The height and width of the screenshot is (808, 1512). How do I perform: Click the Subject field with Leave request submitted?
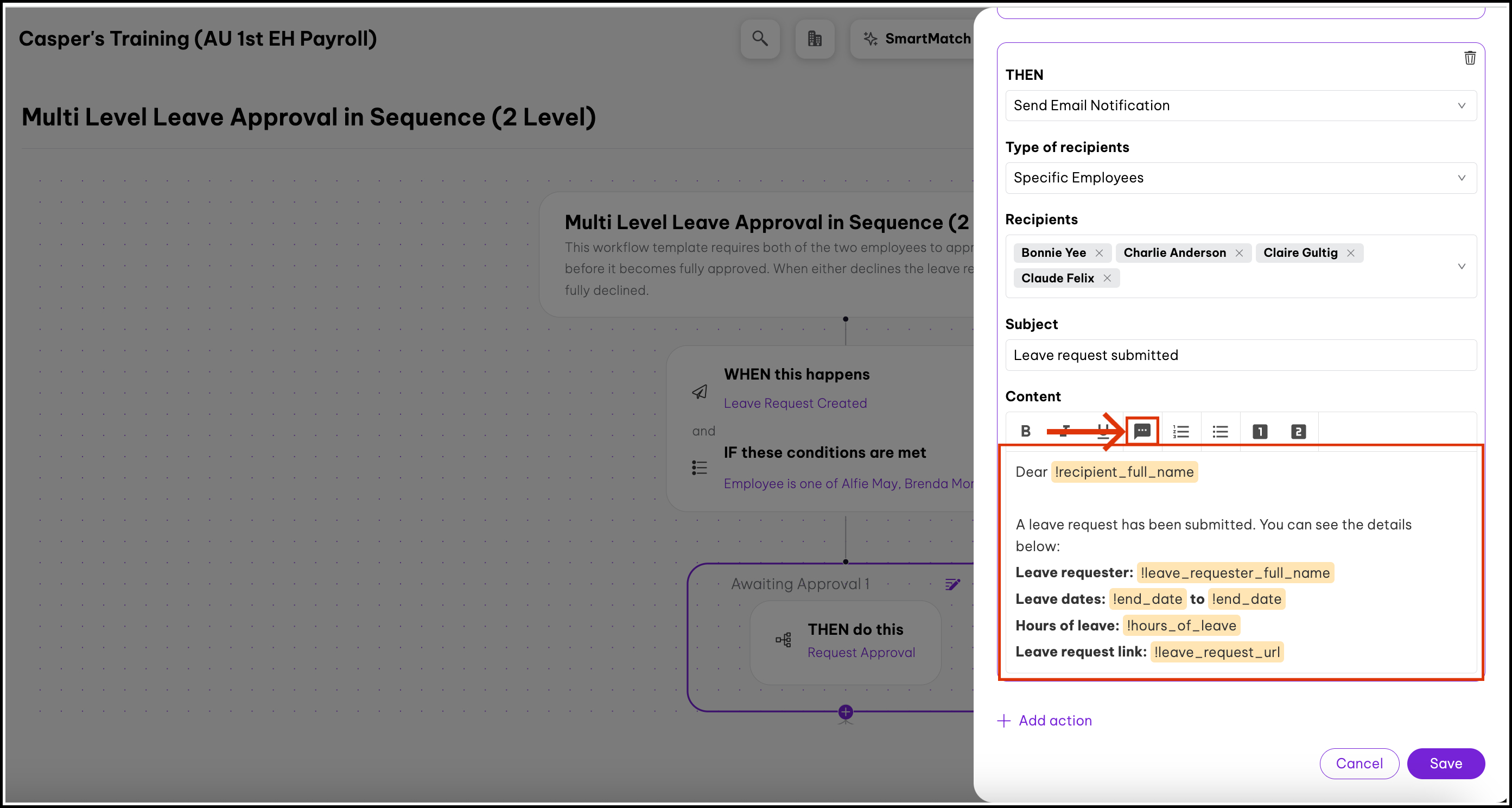coord(1240,355)
